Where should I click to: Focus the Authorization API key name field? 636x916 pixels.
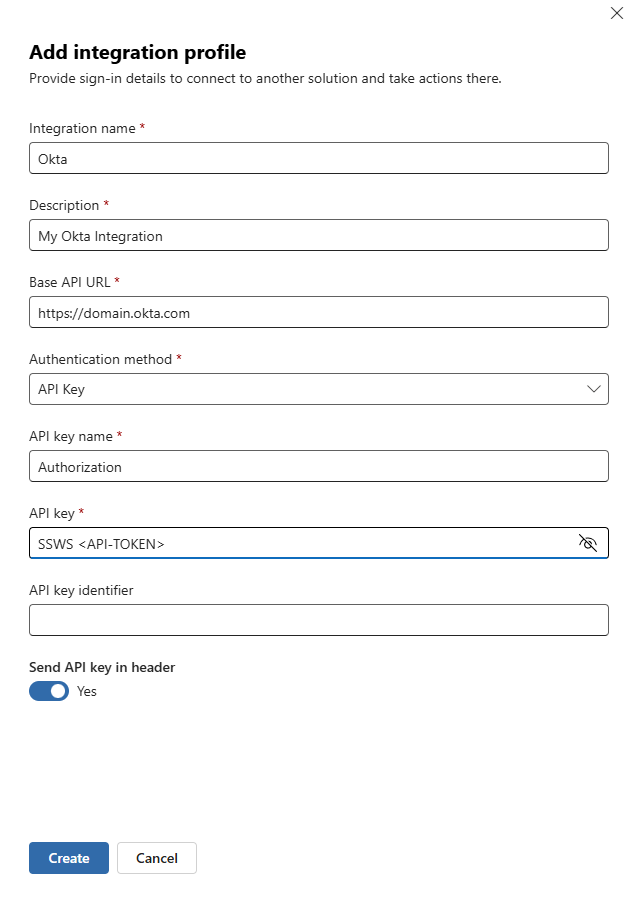point(319,466)
